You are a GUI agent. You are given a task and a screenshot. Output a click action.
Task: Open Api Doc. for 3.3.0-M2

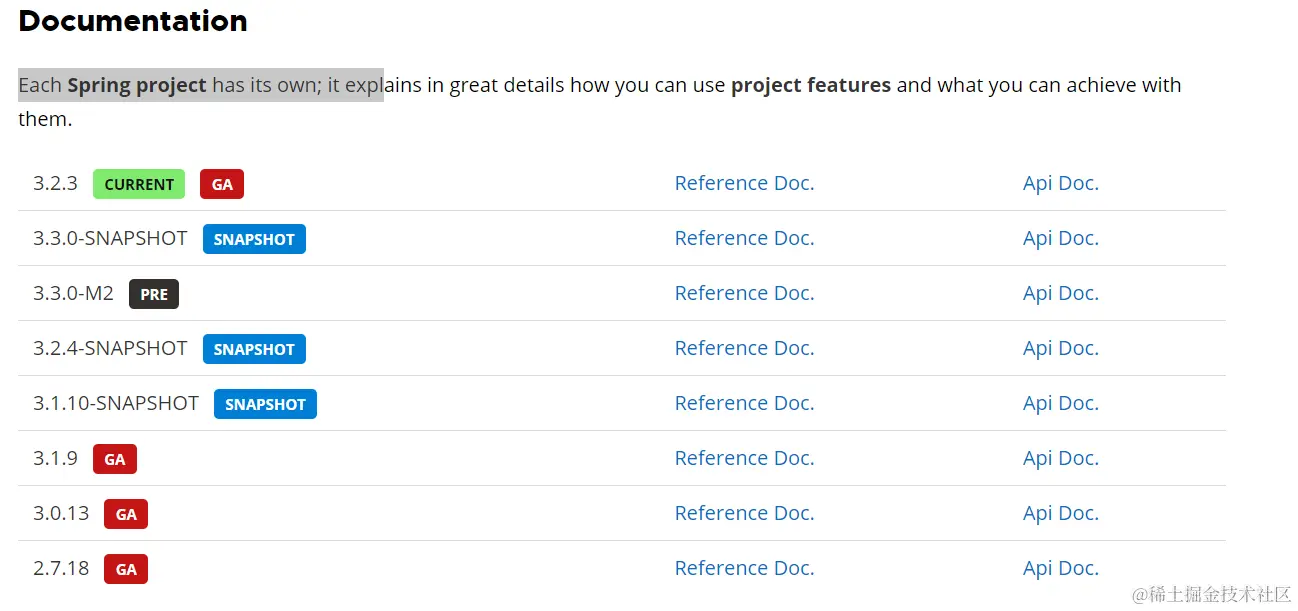pyautogui.click(x=1060, y=293)
